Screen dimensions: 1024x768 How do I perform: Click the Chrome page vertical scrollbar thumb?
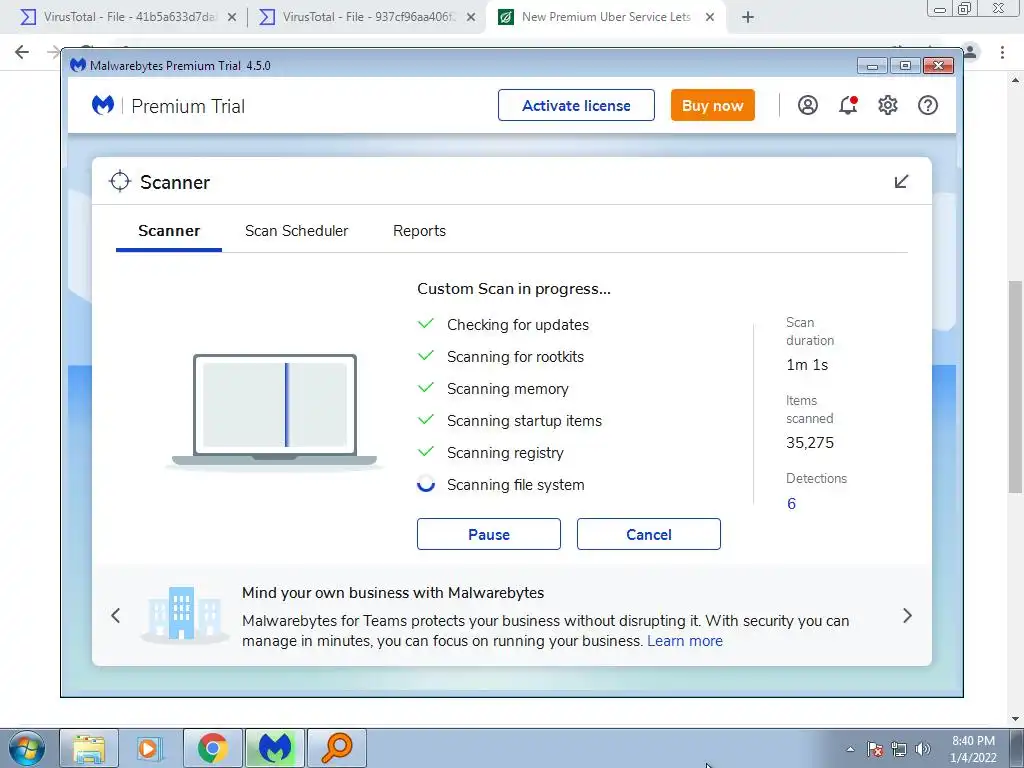click(x=1015, y=387)
